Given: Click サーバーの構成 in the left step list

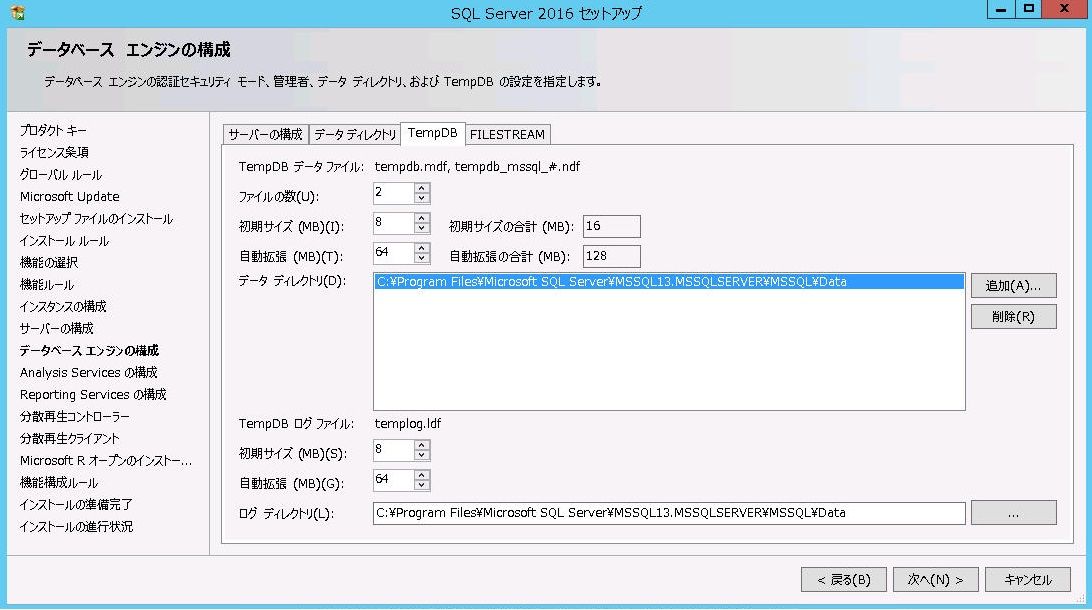Looking at the screenshot, I should coord(56,329).
